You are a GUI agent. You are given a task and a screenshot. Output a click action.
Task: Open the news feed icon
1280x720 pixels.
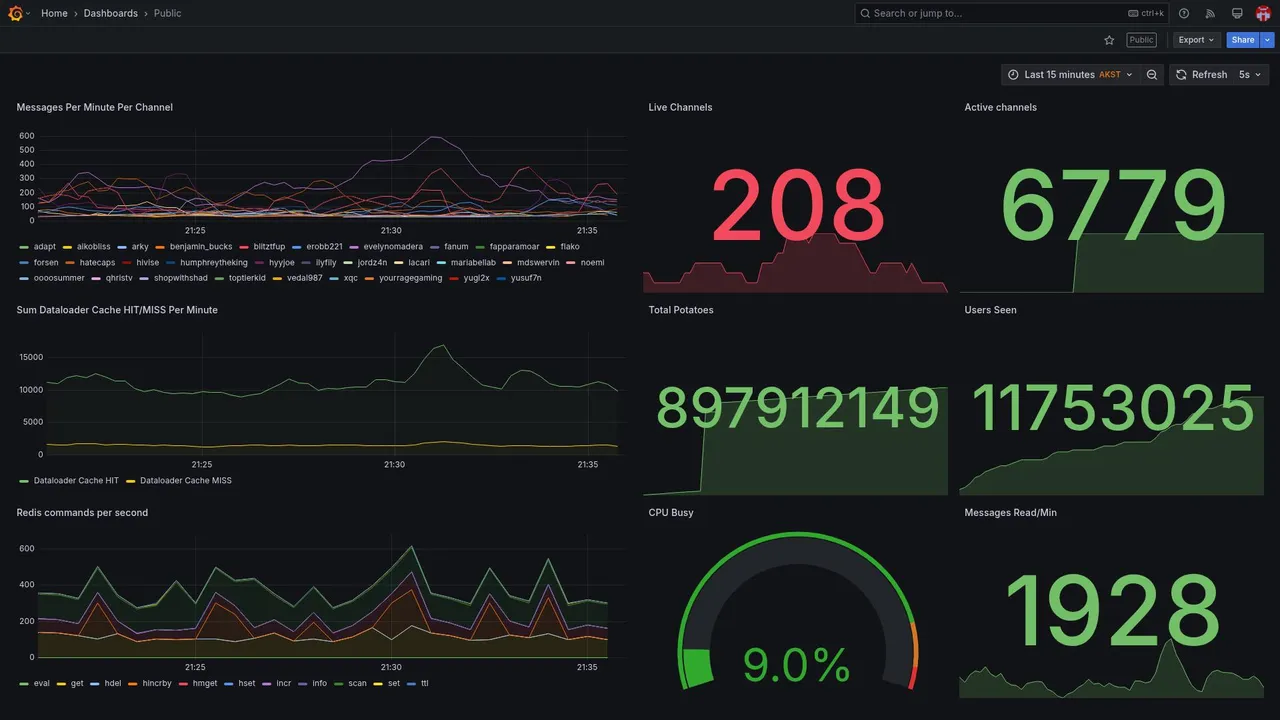pos(1210,13)
